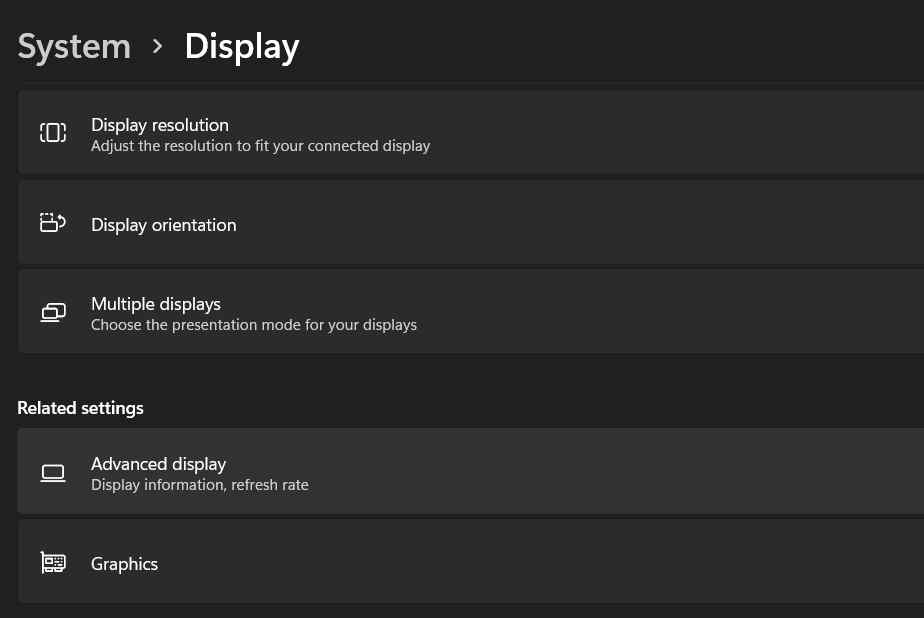Click the Multiple displays monitor icon
This screenshot has width=924, height=618.
point(53,312)
